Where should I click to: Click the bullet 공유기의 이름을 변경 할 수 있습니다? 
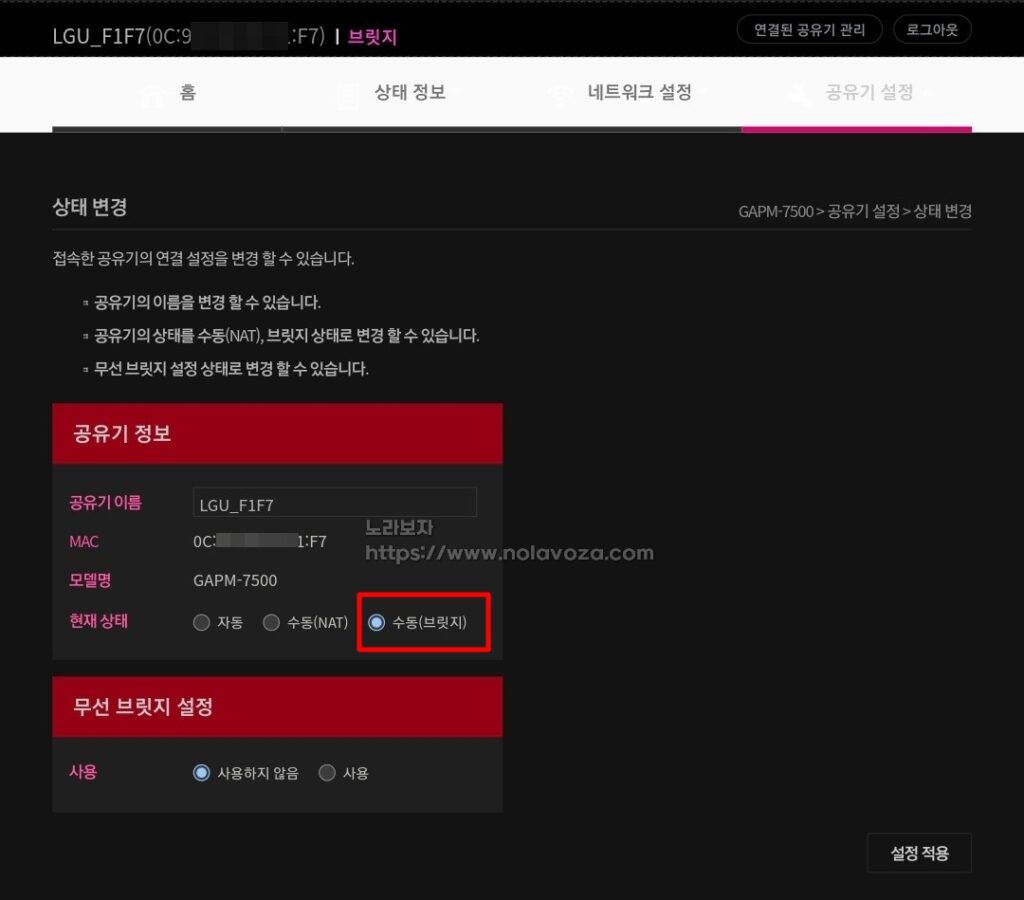[207, 302]
